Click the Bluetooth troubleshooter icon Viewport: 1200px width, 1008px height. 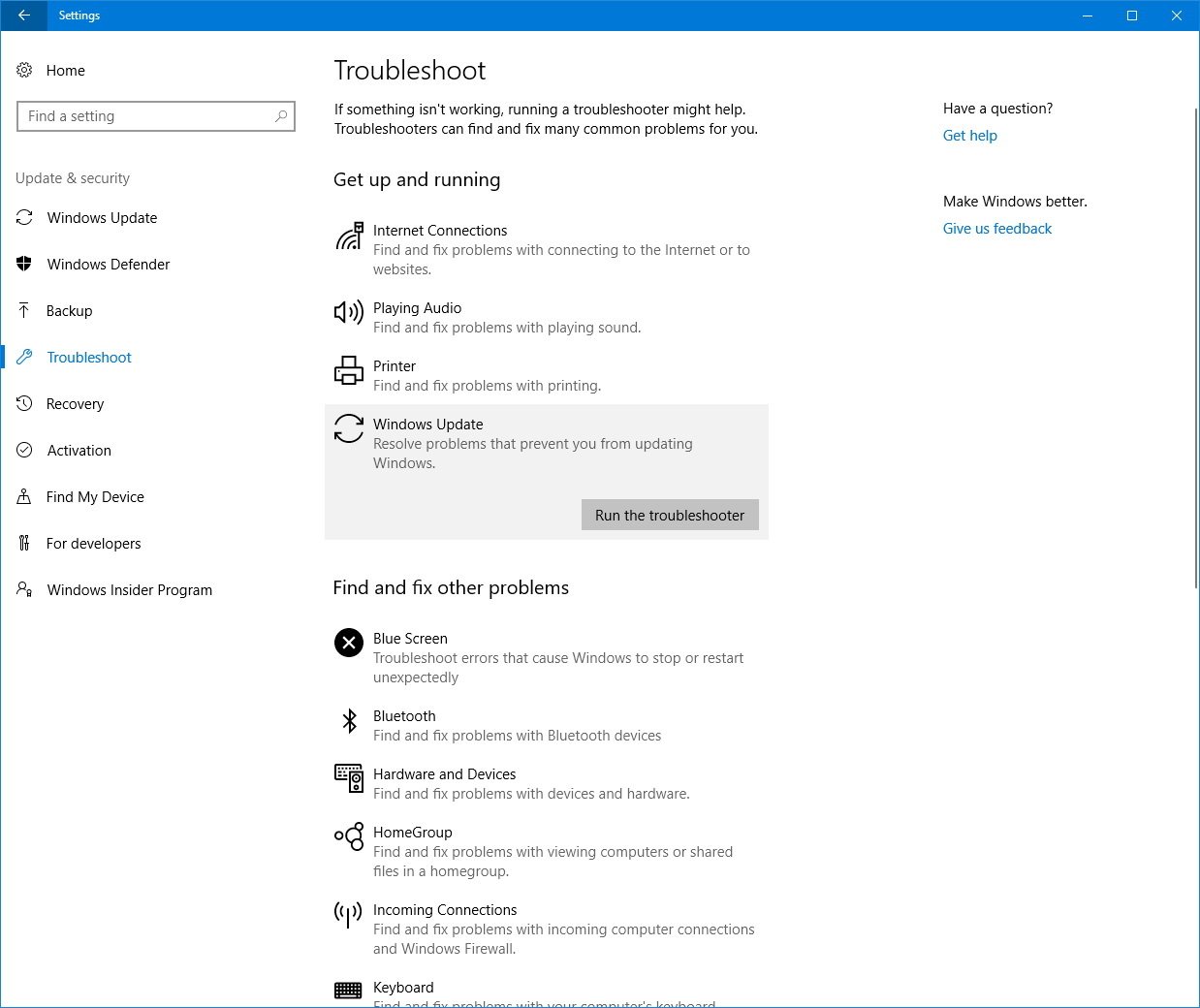coord(348,721)
